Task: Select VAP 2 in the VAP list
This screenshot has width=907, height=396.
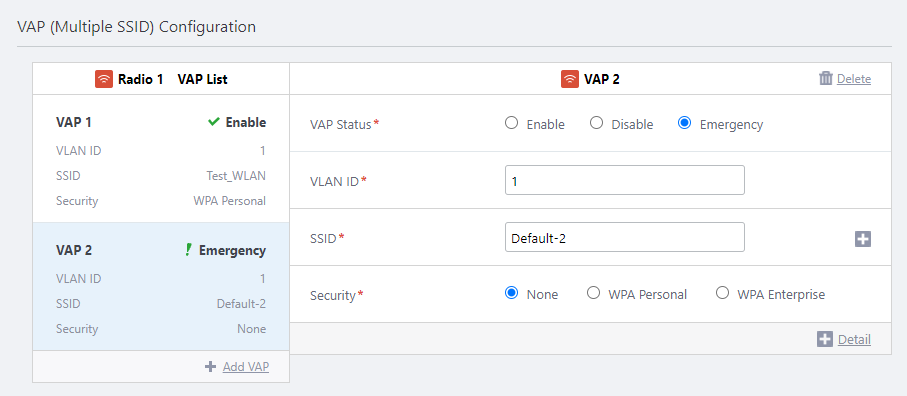Action: click(x=161, y=287)
